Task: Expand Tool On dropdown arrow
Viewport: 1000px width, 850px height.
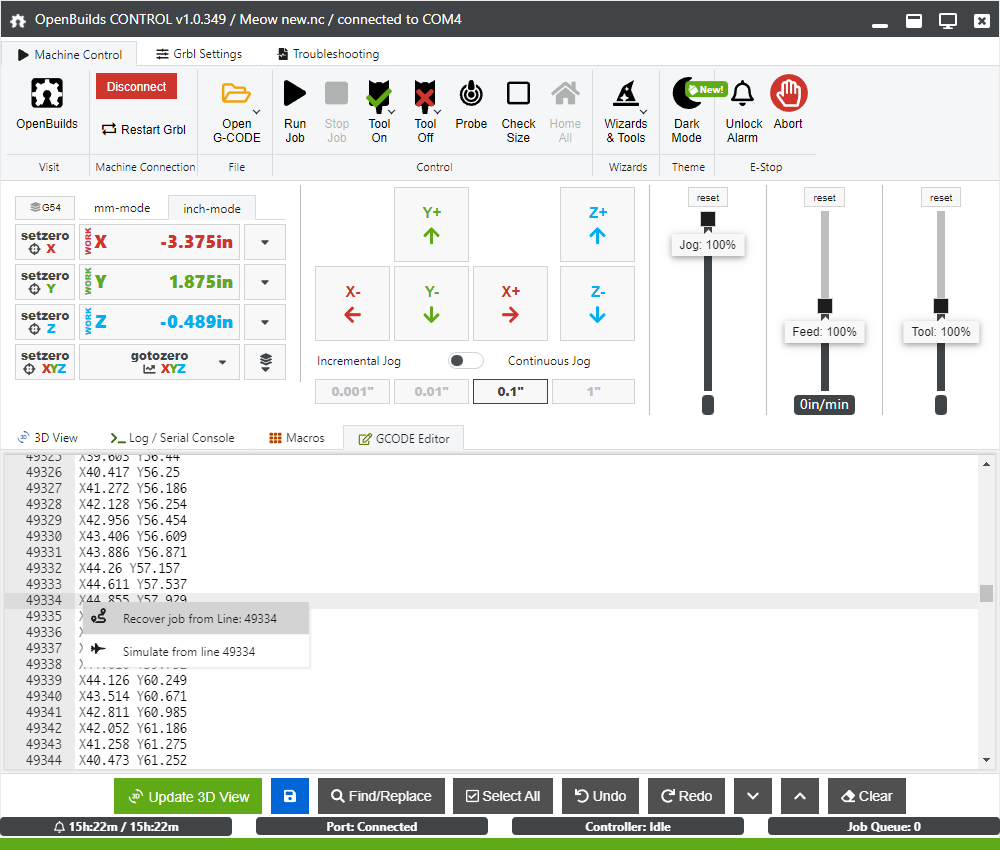Action: click(x=392, y=112)
